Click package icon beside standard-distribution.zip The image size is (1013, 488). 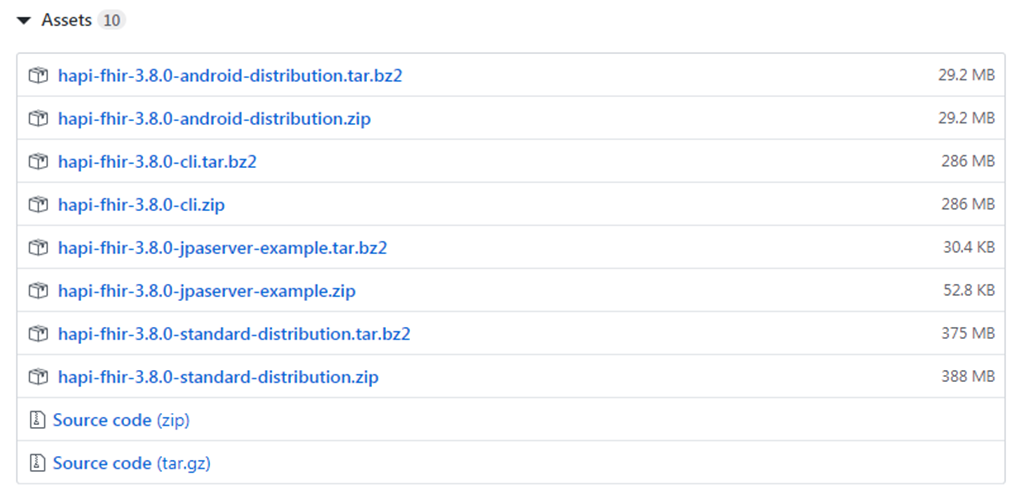click(x=38, y=377)
